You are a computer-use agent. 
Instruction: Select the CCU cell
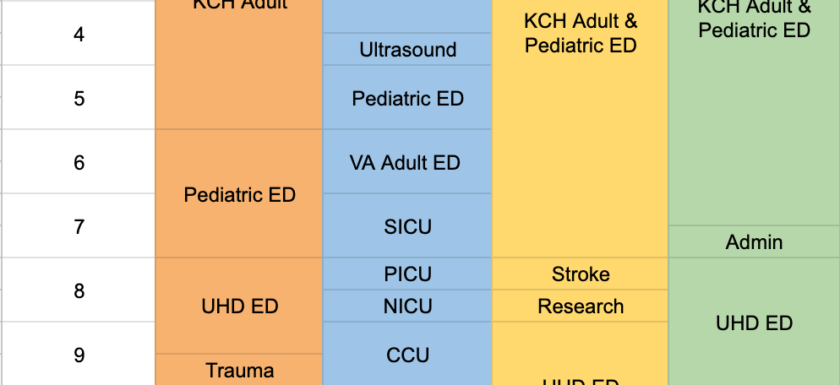click(x=407, y=353)
